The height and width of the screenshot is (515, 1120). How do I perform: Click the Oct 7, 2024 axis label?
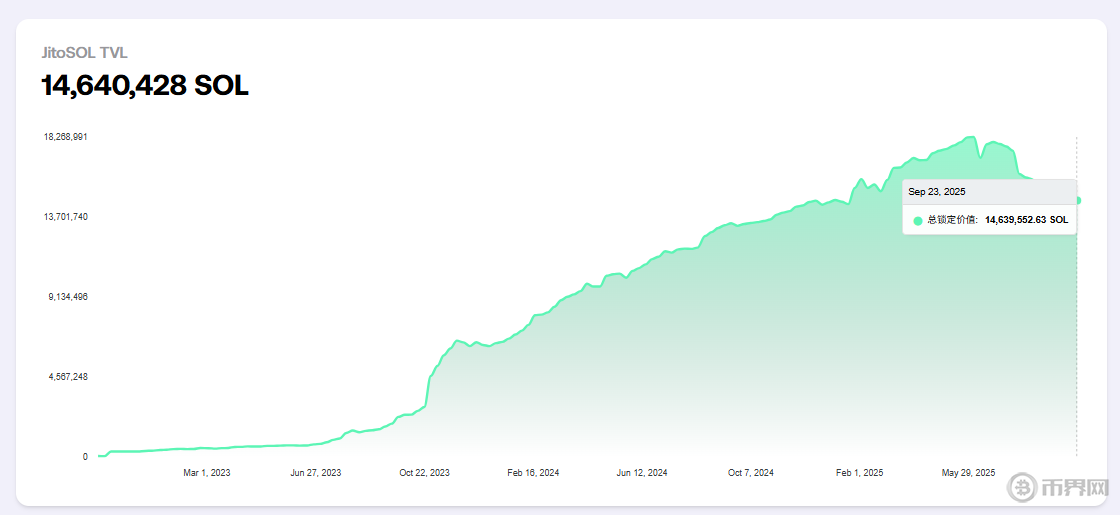tap(751, 473)
